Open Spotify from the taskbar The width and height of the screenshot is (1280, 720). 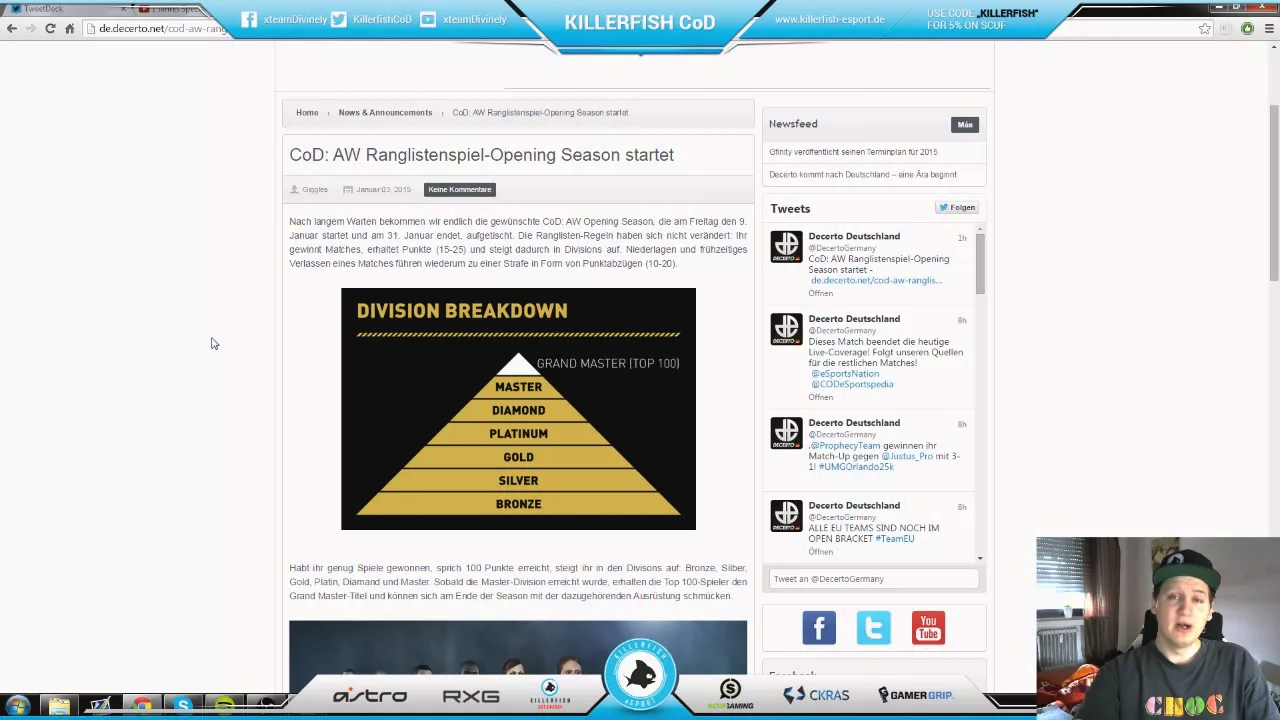click(x=225, y=707)
